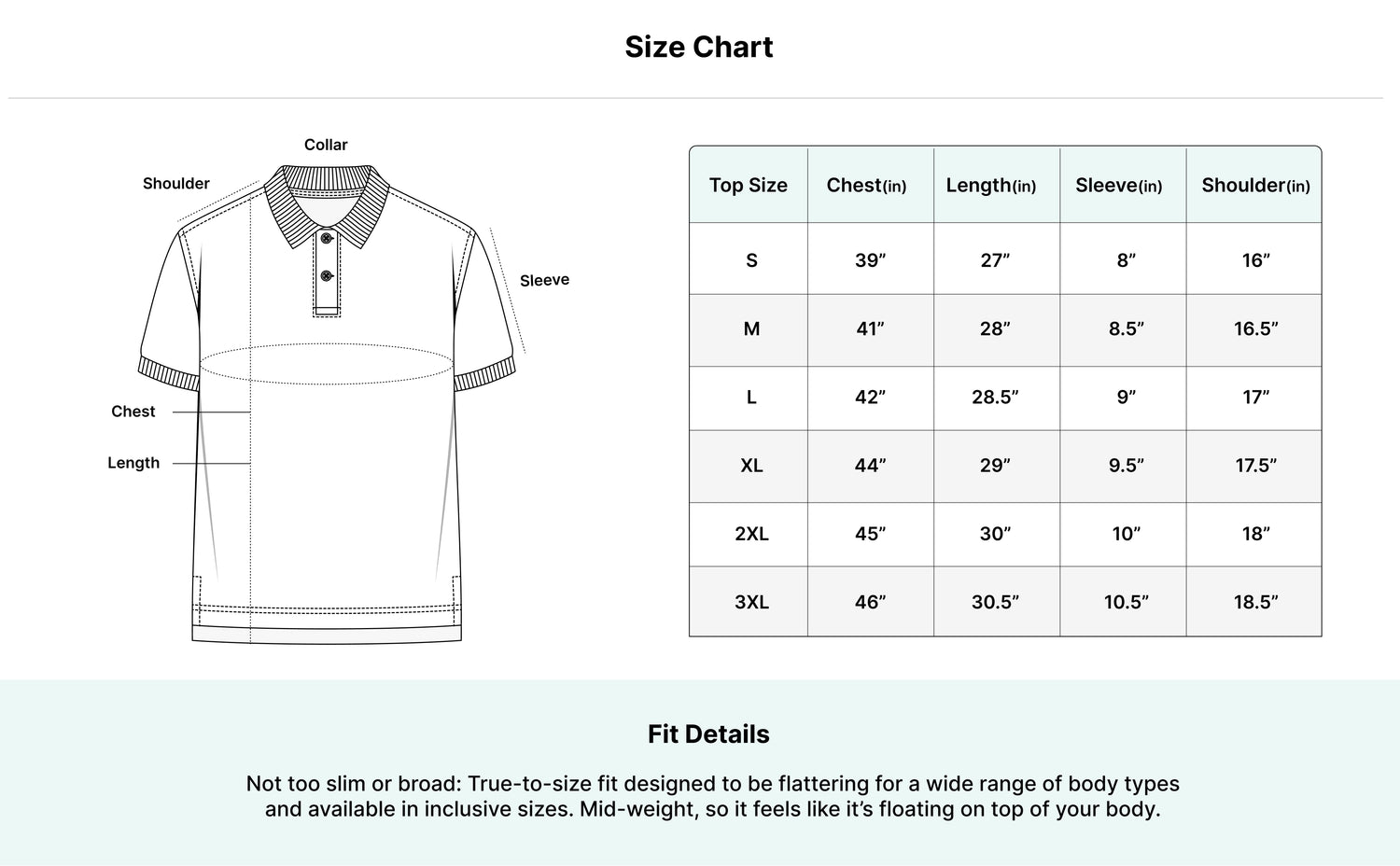
Task: Click the M size row label
Action: (x=751, y=328)
